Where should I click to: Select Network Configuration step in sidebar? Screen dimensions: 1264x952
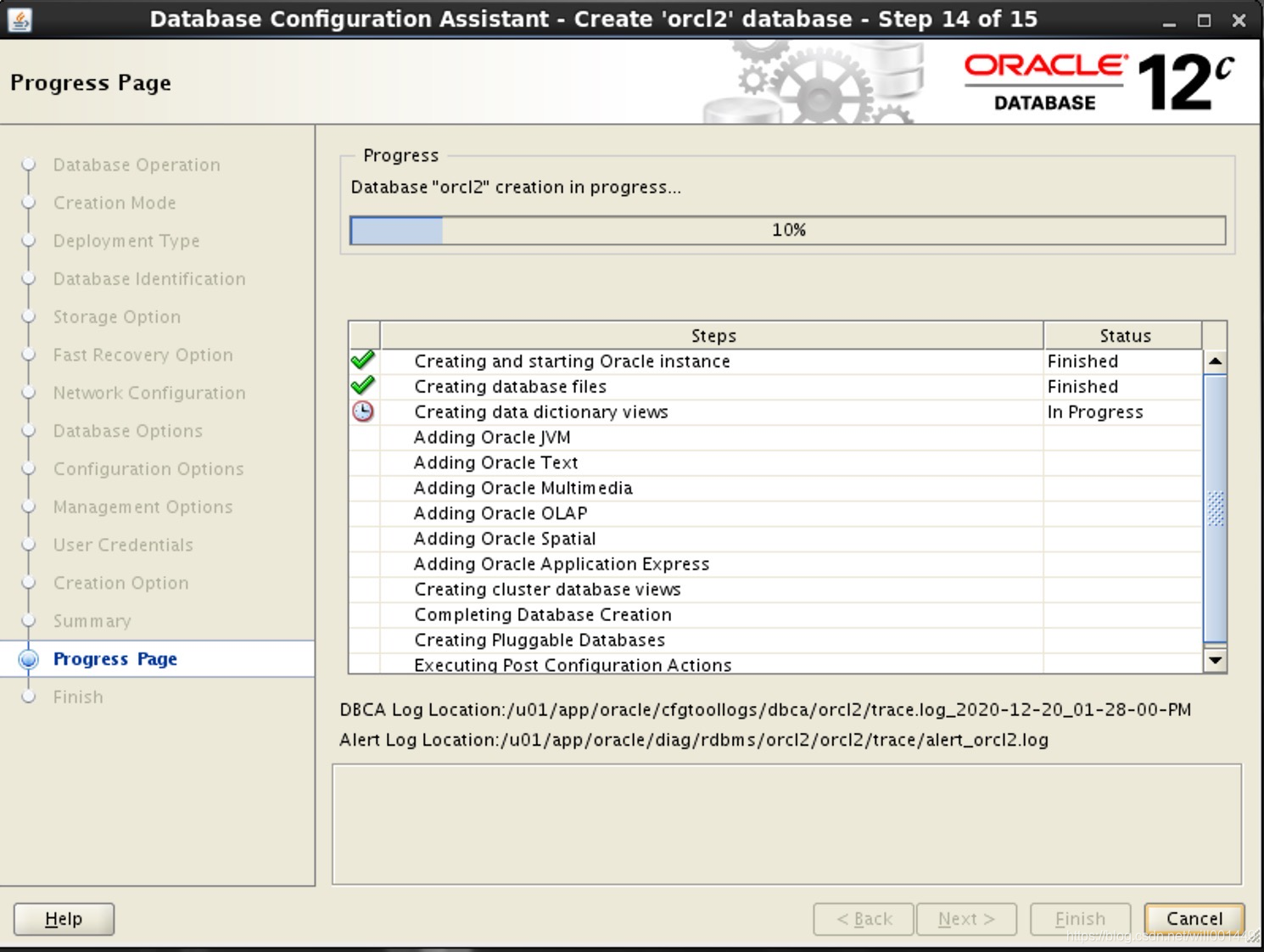pyautogui.click(x=149, y=393)
